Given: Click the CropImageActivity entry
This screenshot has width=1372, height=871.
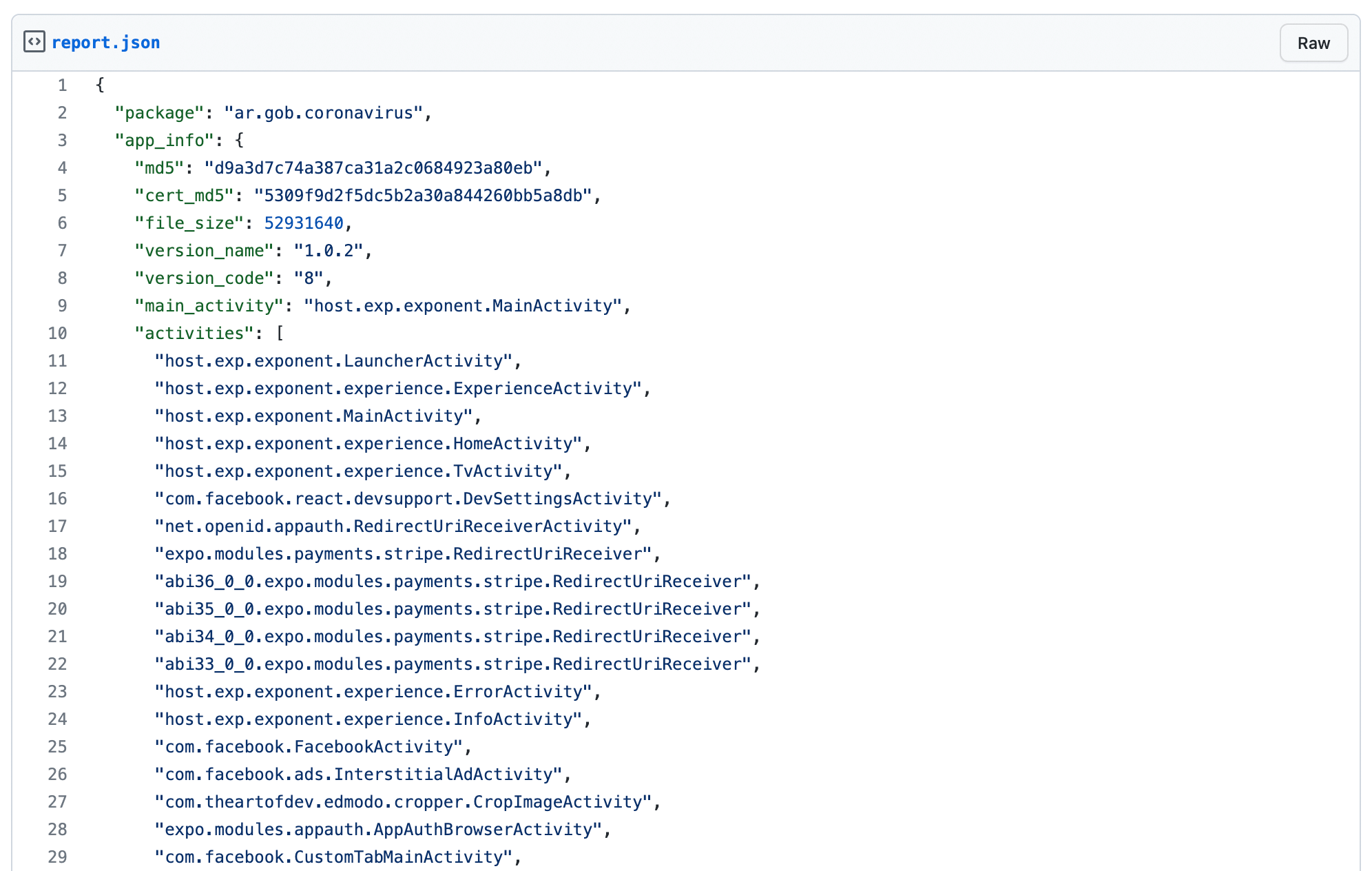Looking at the screenshot, I should click(404, 802).
